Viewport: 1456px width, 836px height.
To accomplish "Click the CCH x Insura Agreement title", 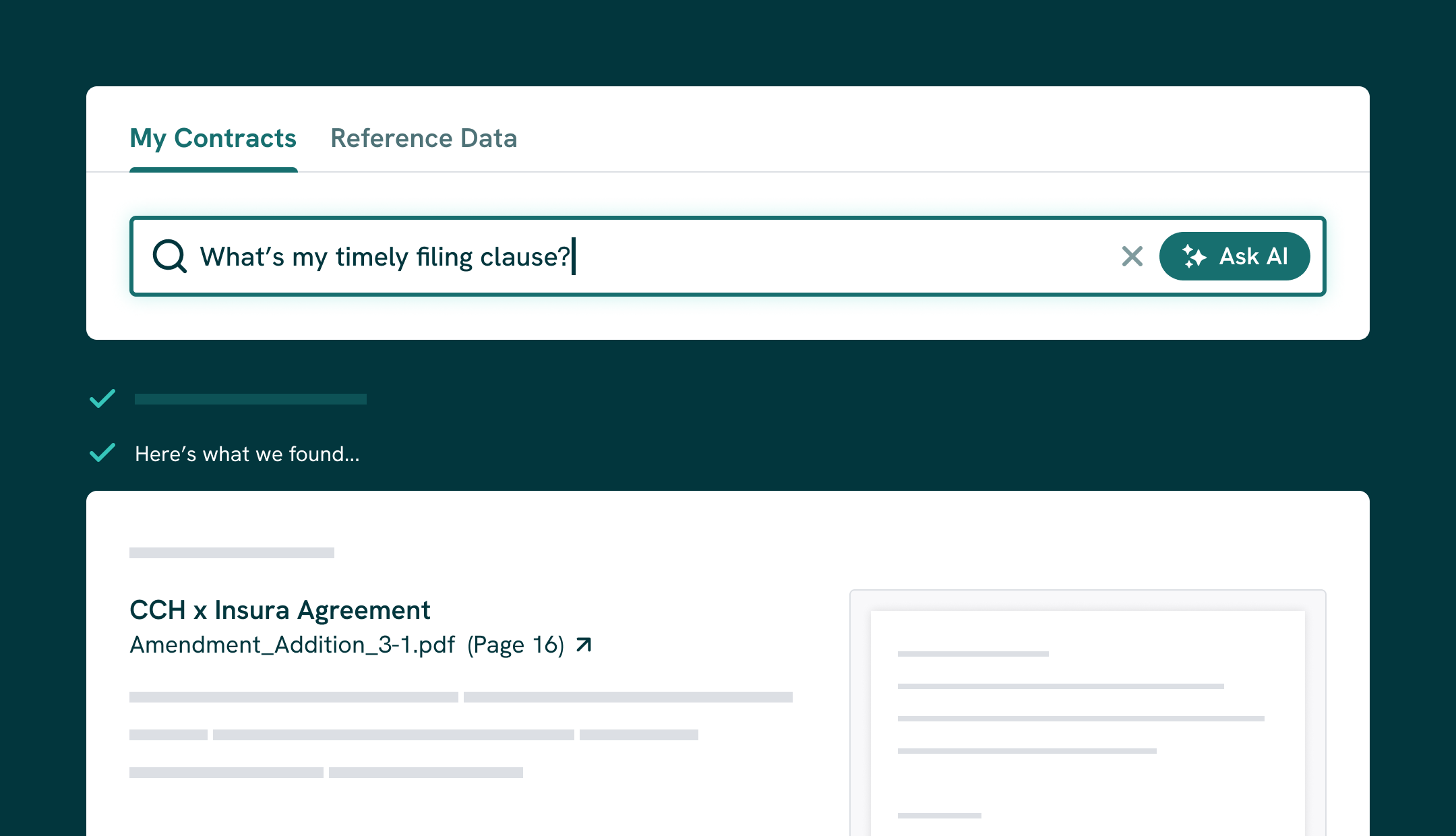I will point(280,609).
